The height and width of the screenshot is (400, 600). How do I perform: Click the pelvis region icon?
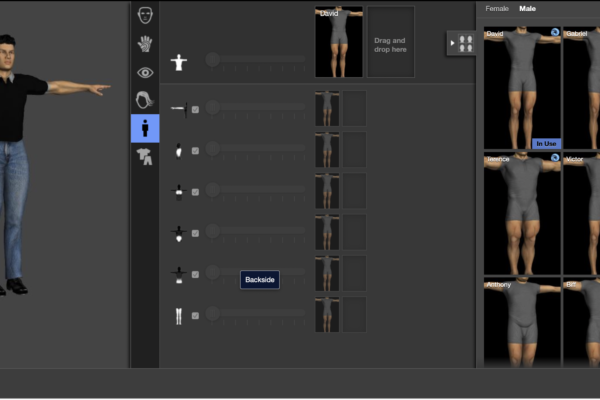click(179, 233)
